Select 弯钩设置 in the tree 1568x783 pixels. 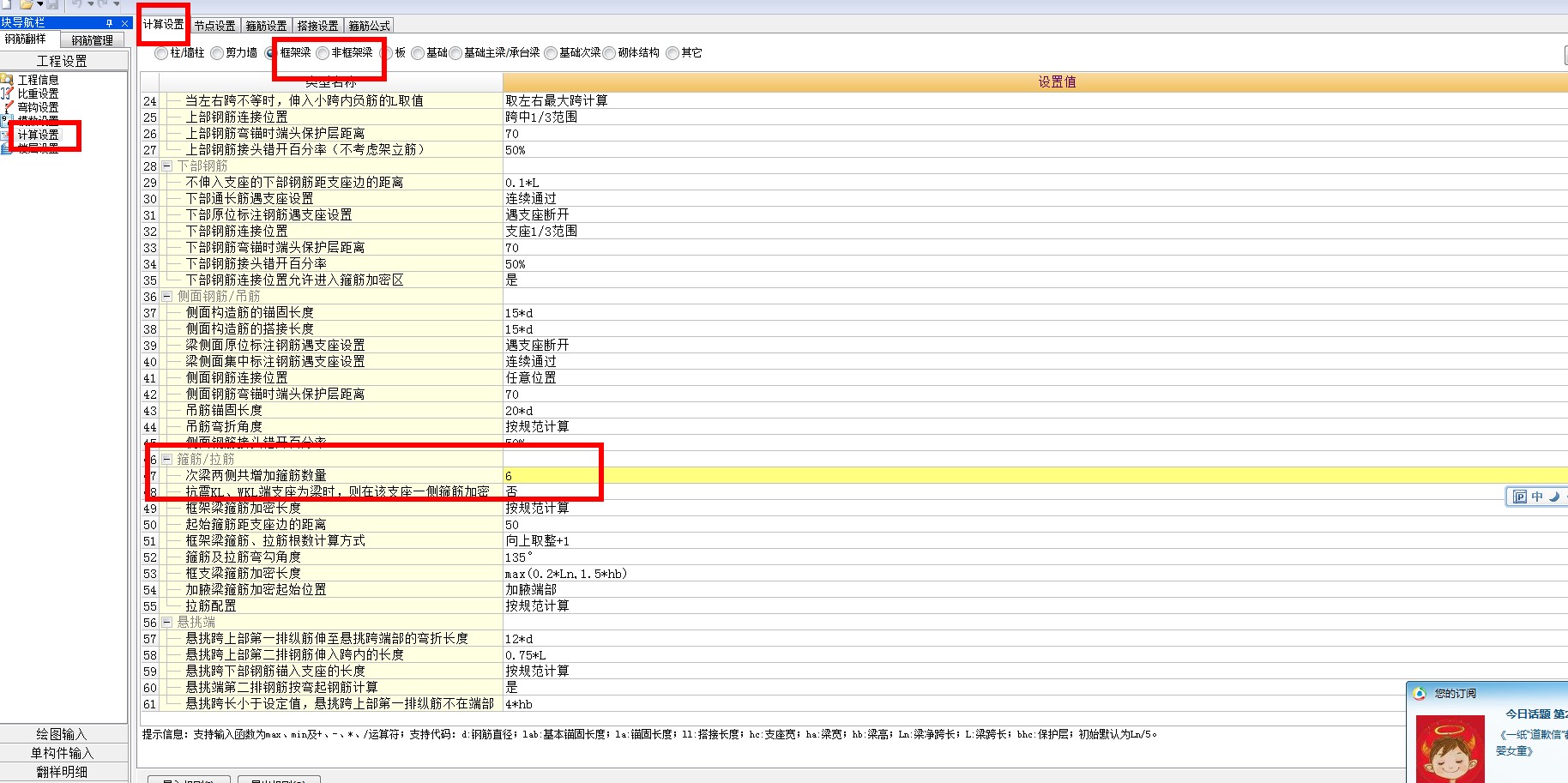pyautogui.click(x=39, y=107)
